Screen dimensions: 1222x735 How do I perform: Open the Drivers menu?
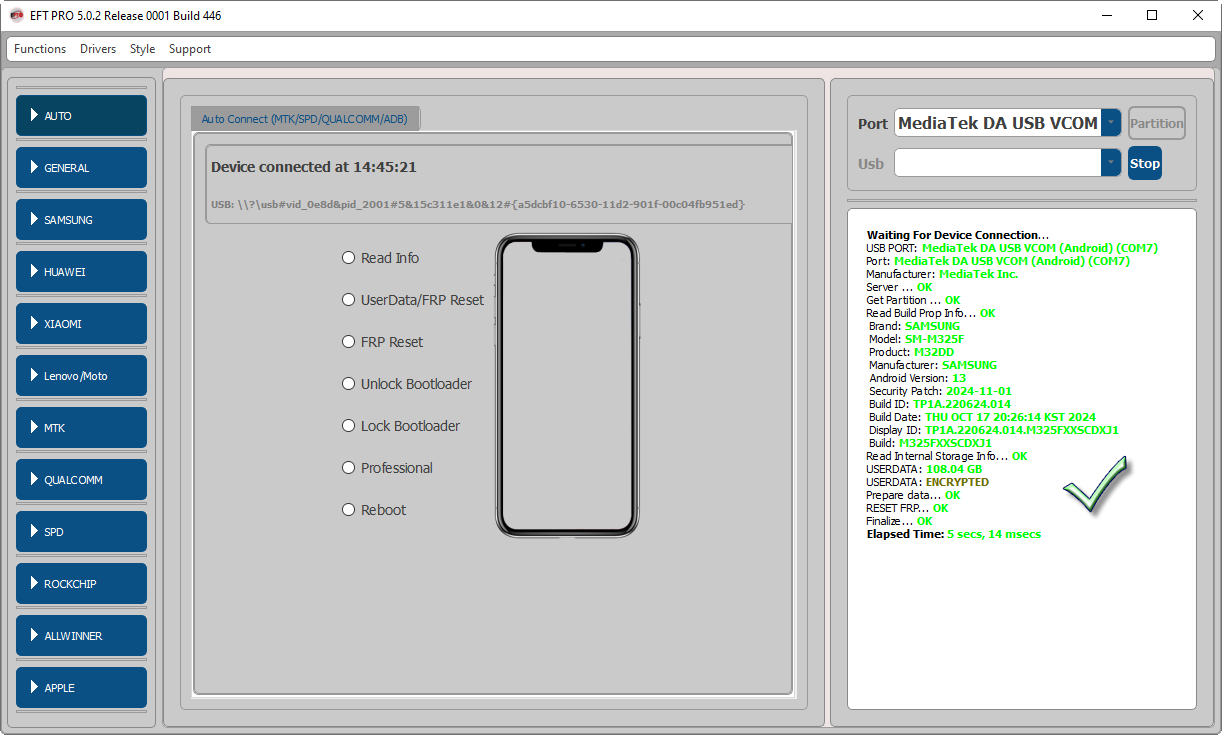(x=98, y=49)
